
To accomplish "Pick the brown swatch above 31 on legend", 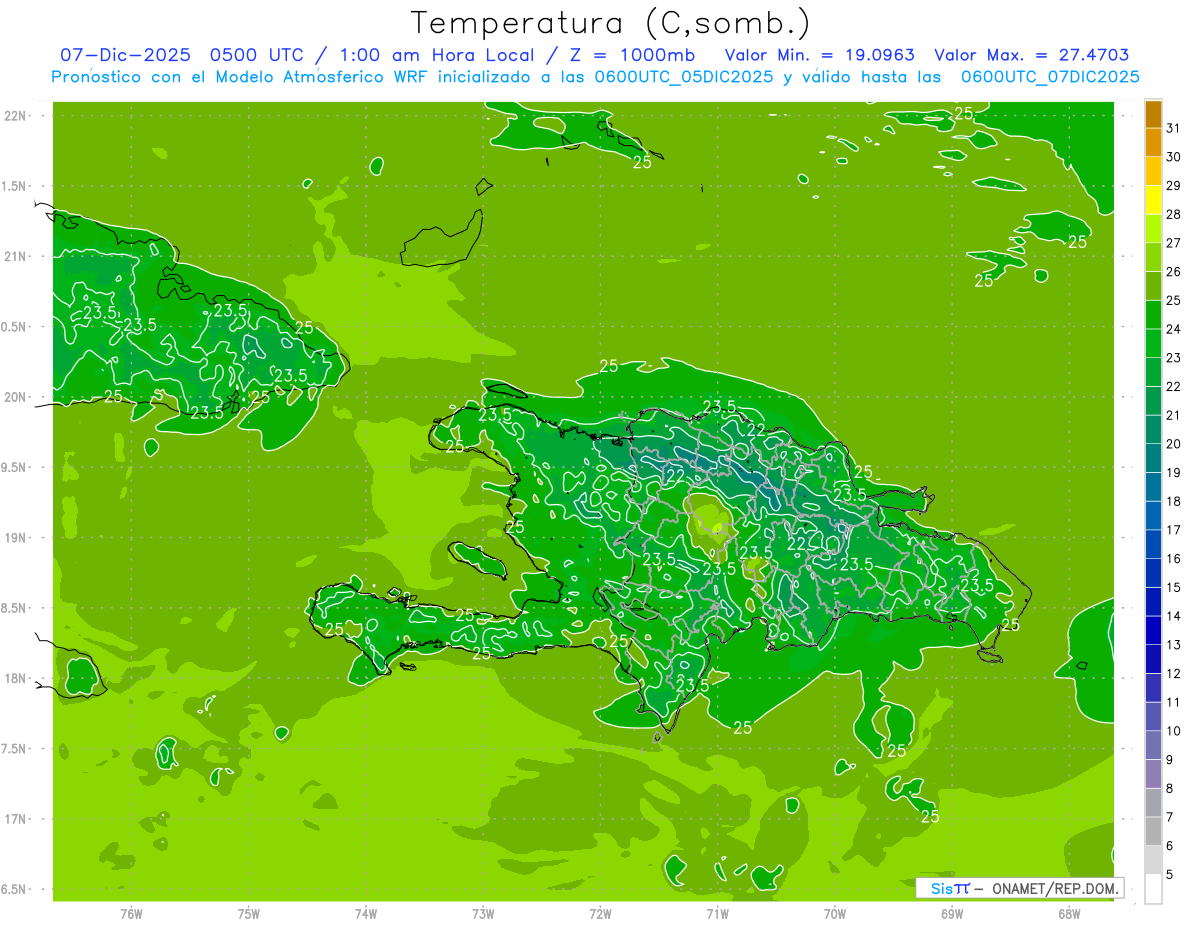I will coord(1153,114).
